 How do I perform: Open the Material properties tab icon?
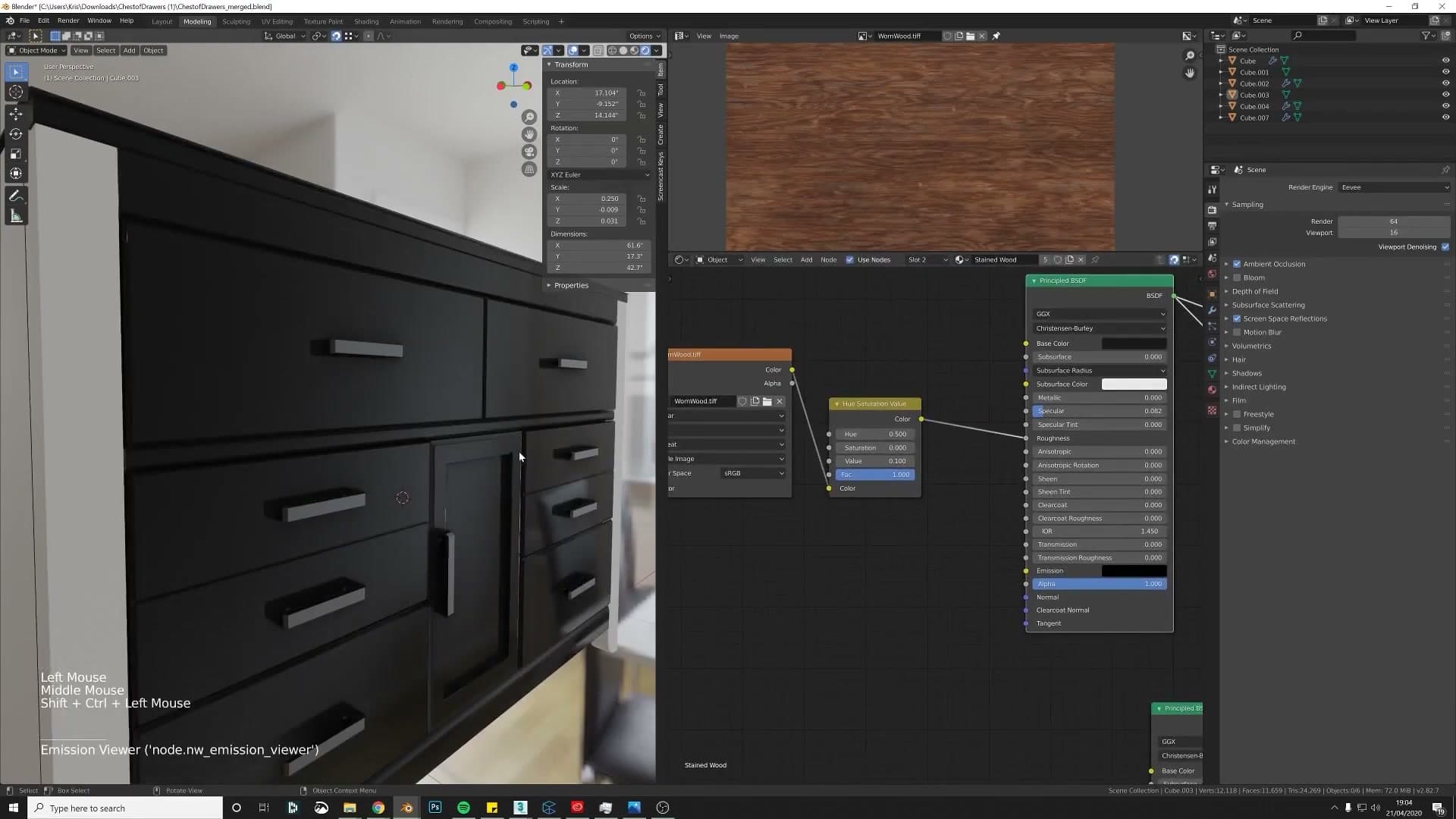(1212, 390)
